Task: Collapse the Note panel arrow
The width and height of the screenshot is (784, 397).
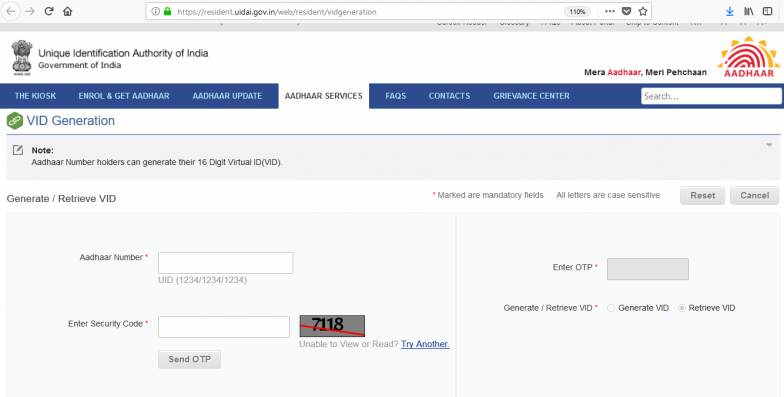Action: (x=769, y=145)
